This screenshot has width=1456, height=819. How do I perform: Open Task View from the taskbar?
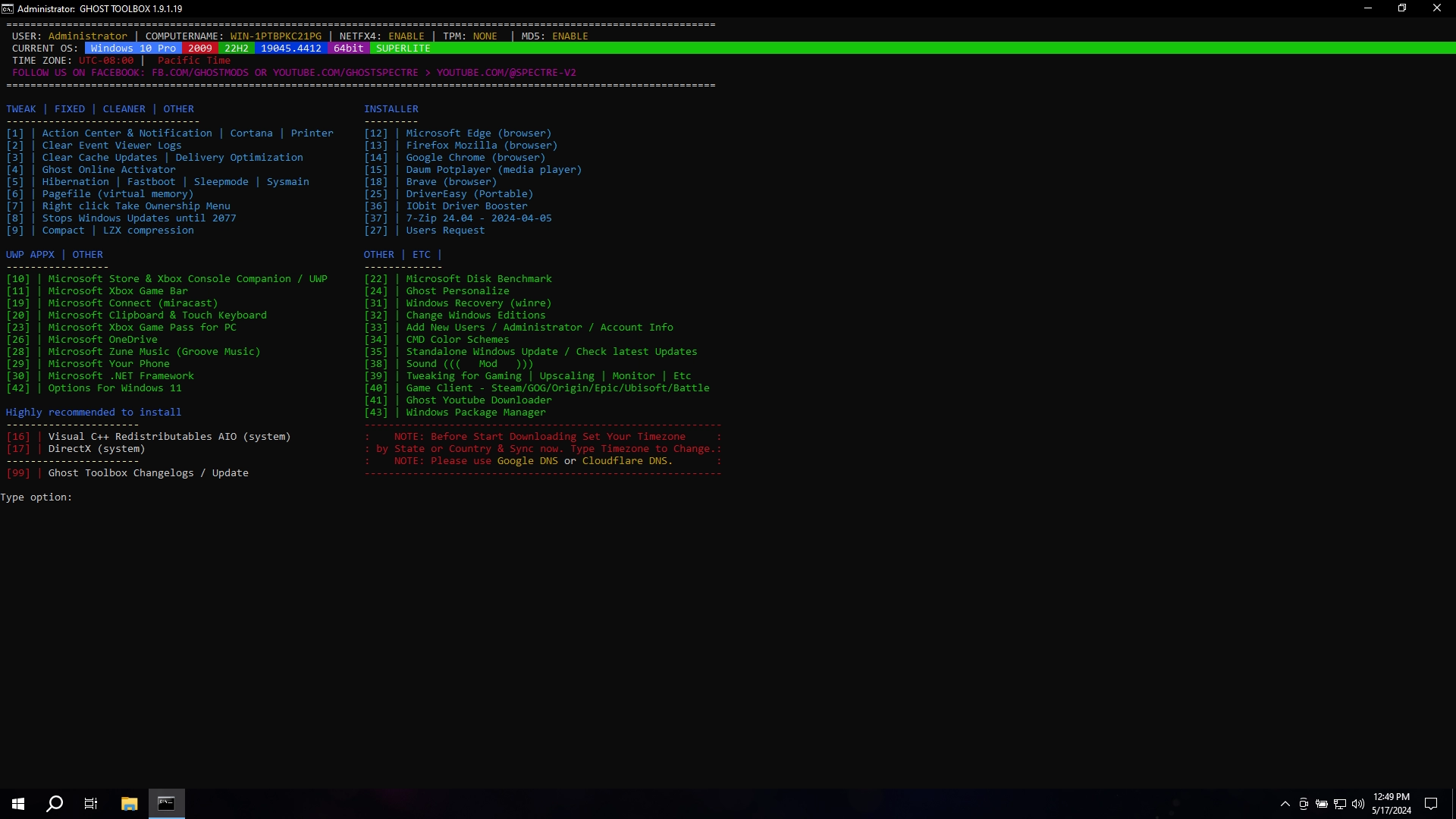[91, 804]
